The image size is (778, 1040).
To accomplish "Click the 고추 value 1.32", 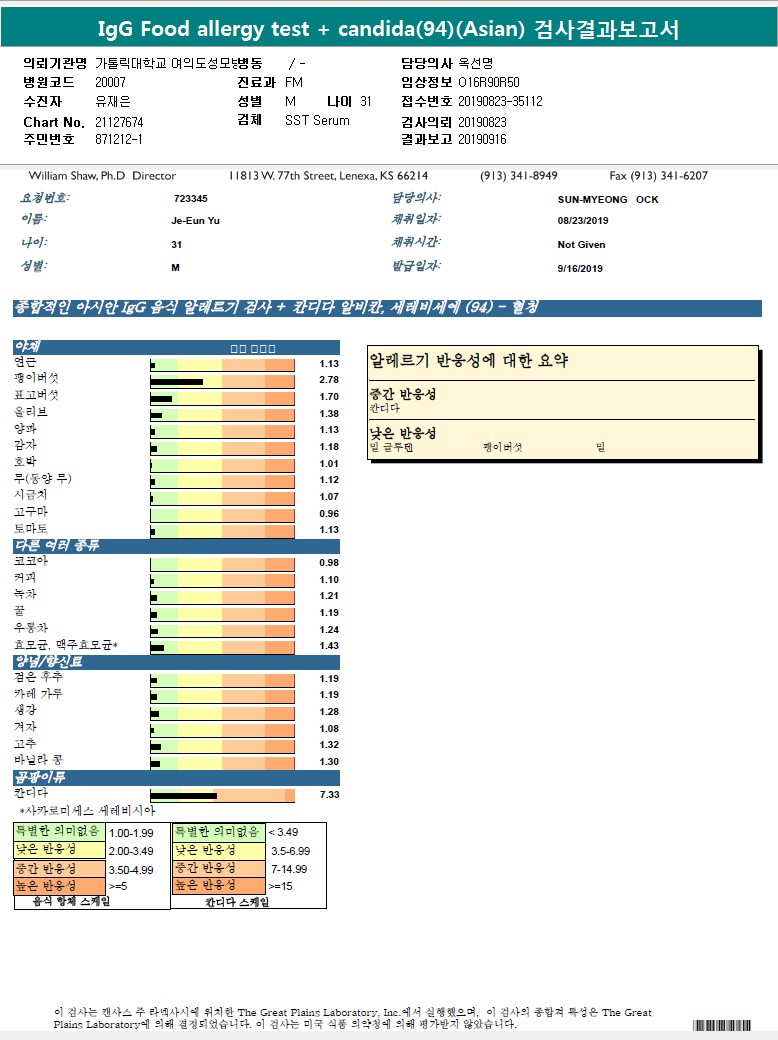I will pos(329,745).
